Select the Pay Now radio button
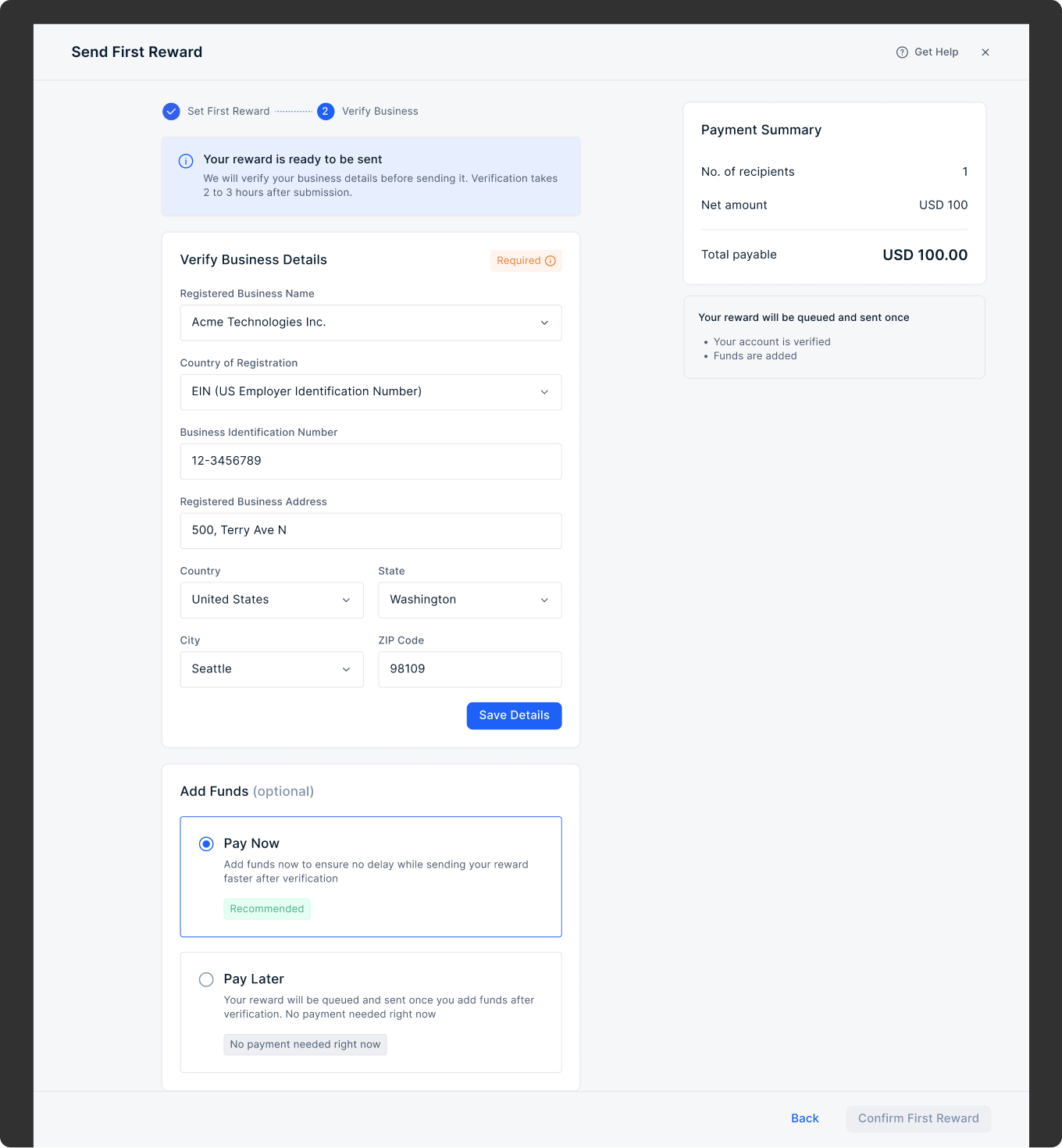This screenshot has width=1062, height=1148. (206, 844)
